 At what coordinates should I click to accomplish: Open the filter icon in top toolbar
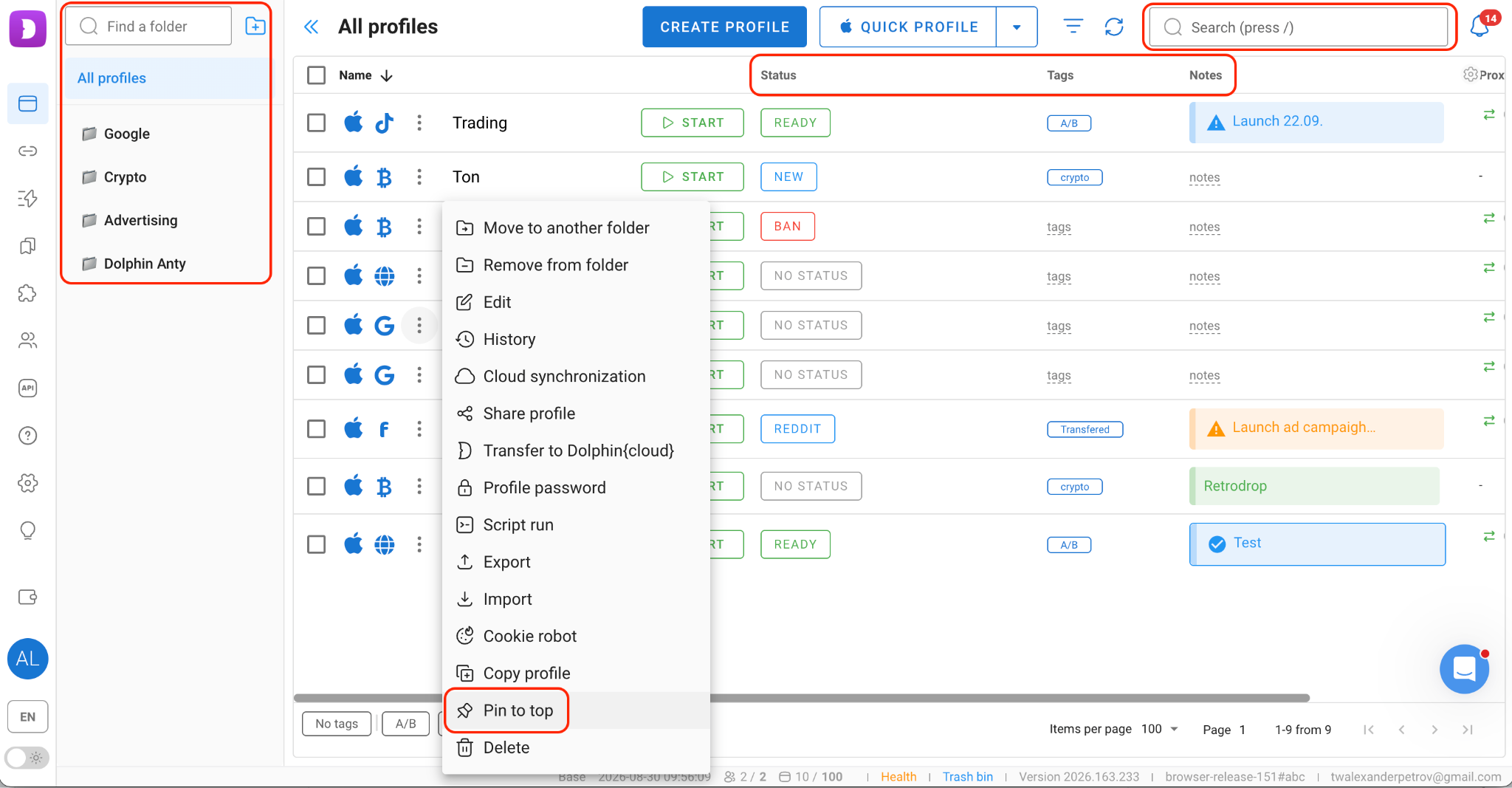(1073, 27)
